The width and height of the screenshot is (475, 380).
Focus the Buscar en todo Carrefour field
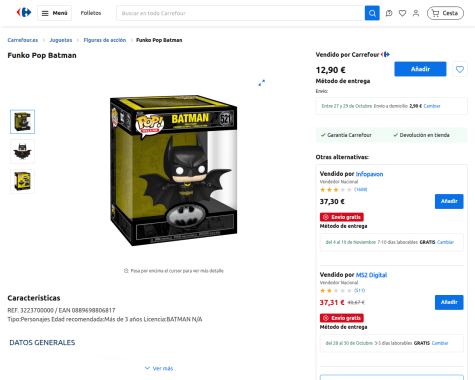(x=241, y=13)
